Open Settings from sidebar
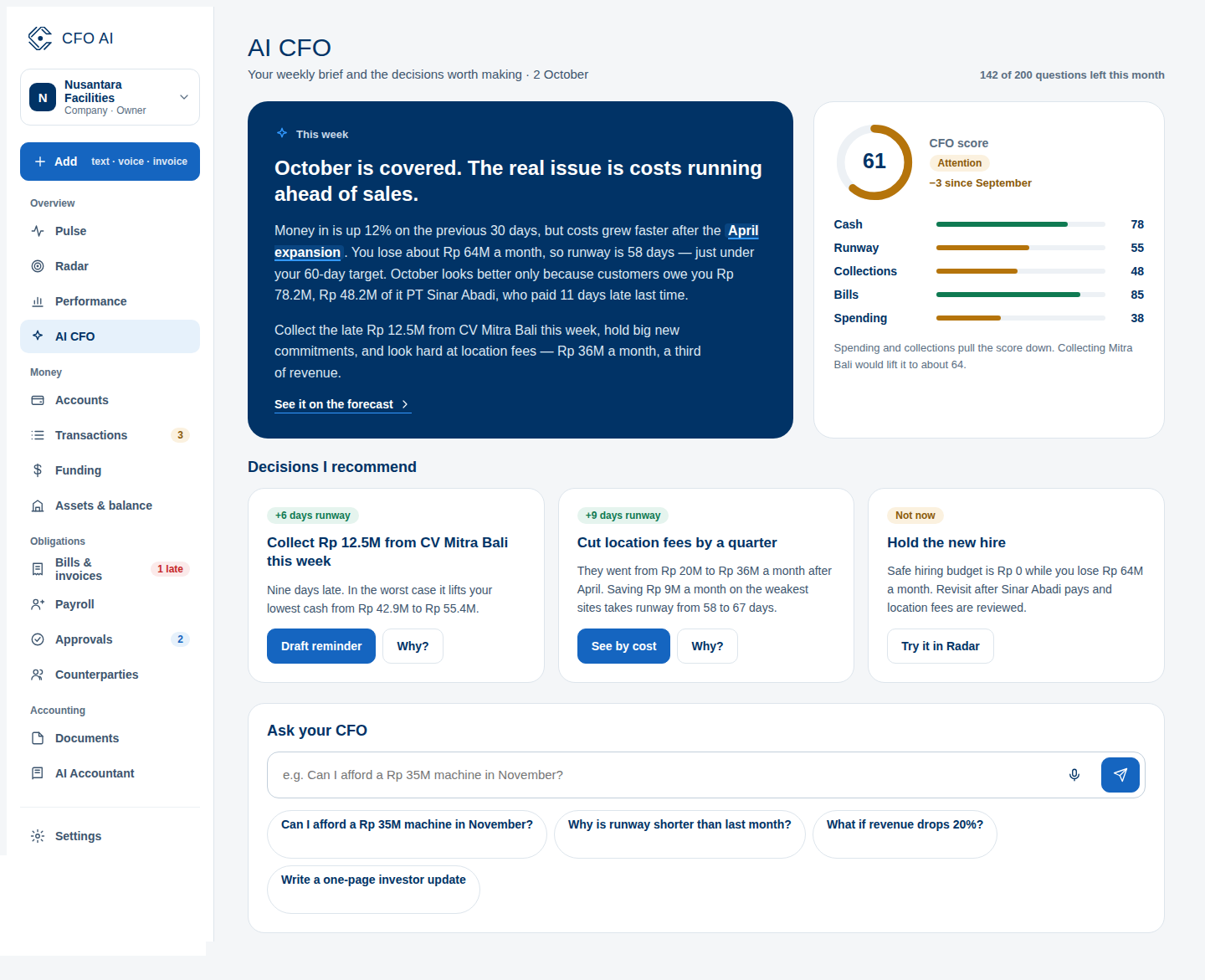 coord(110,836)
